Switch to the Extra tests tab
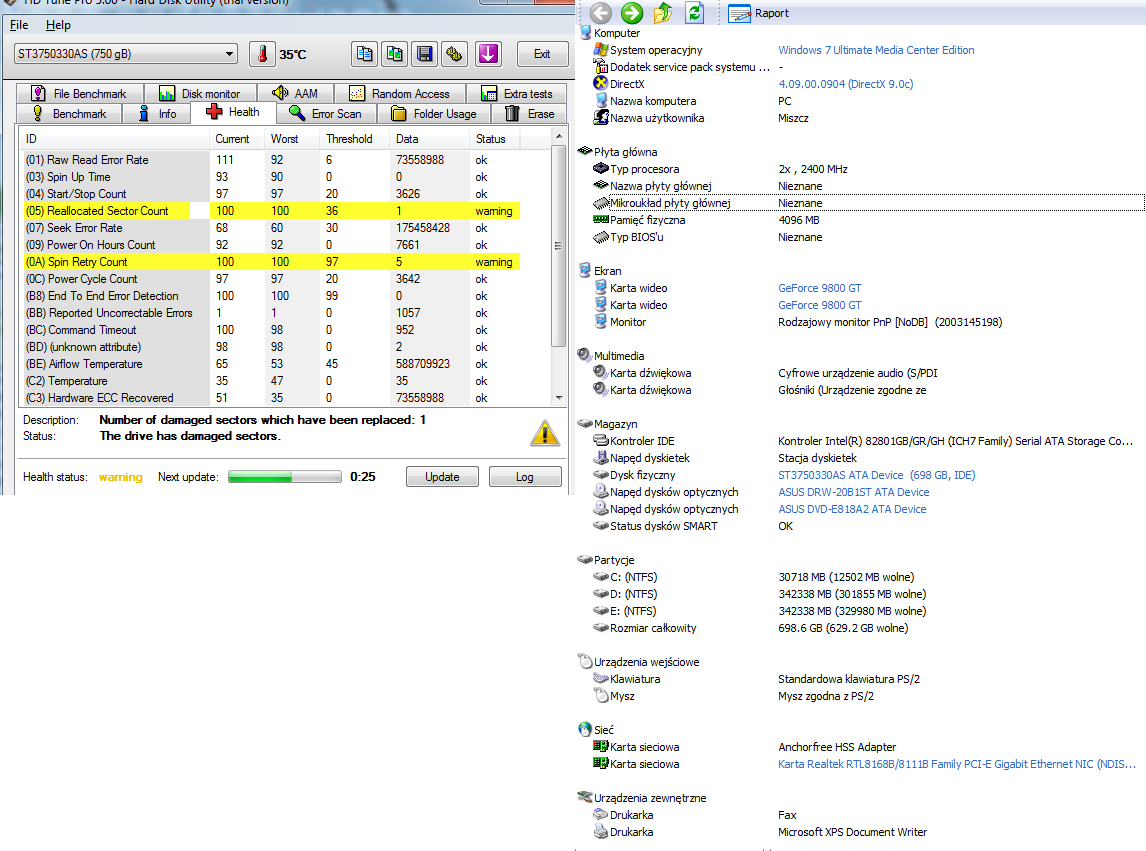 517,94
